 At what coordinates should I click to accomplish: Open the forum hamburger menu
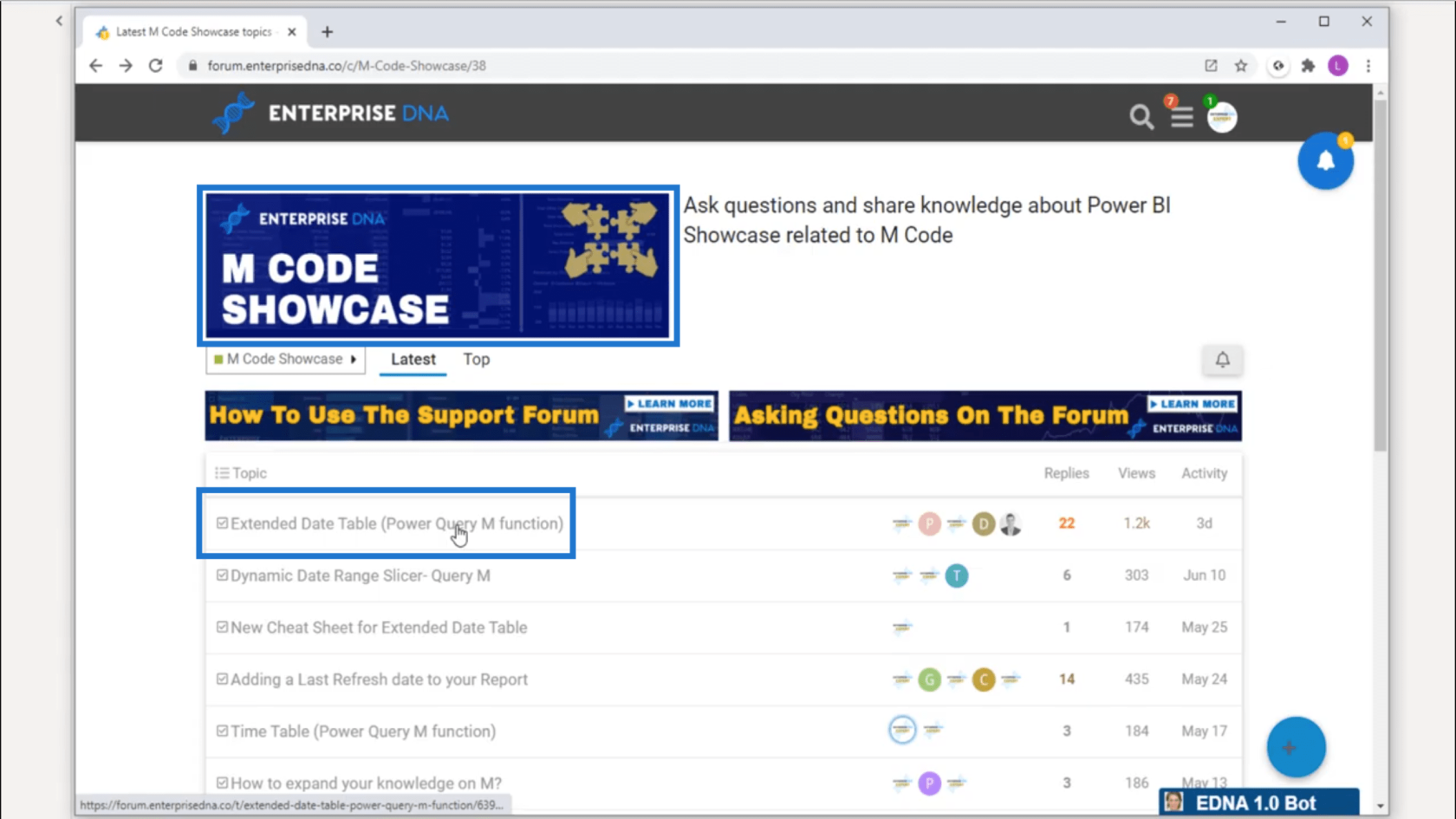click(x=1182, y=116)
